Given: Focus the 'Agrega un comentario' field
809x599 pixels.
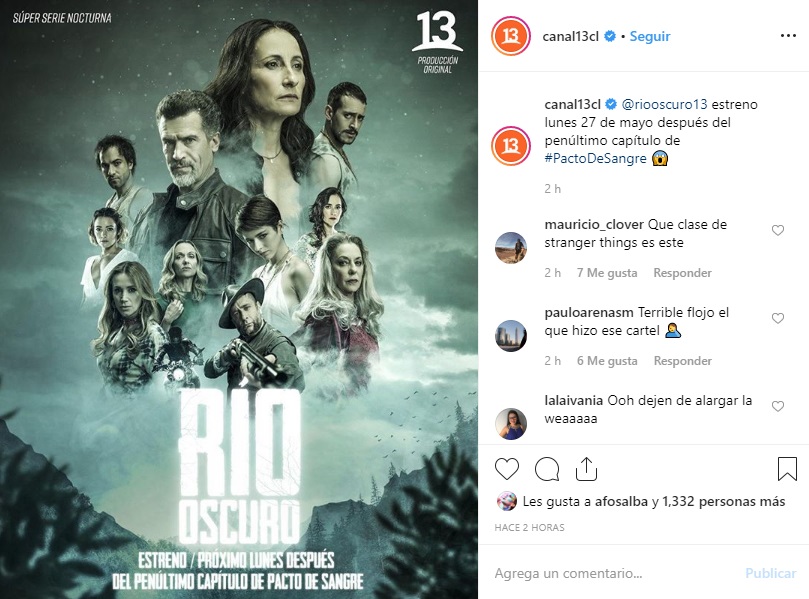Looking at the screenshot, I should pos(614,573).
